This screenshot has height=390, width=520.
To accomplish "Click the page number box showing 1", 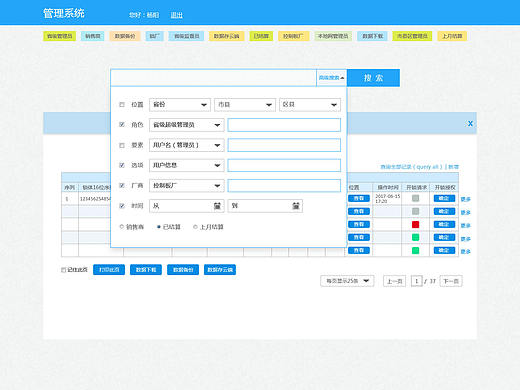I will (x=416, y=281).
